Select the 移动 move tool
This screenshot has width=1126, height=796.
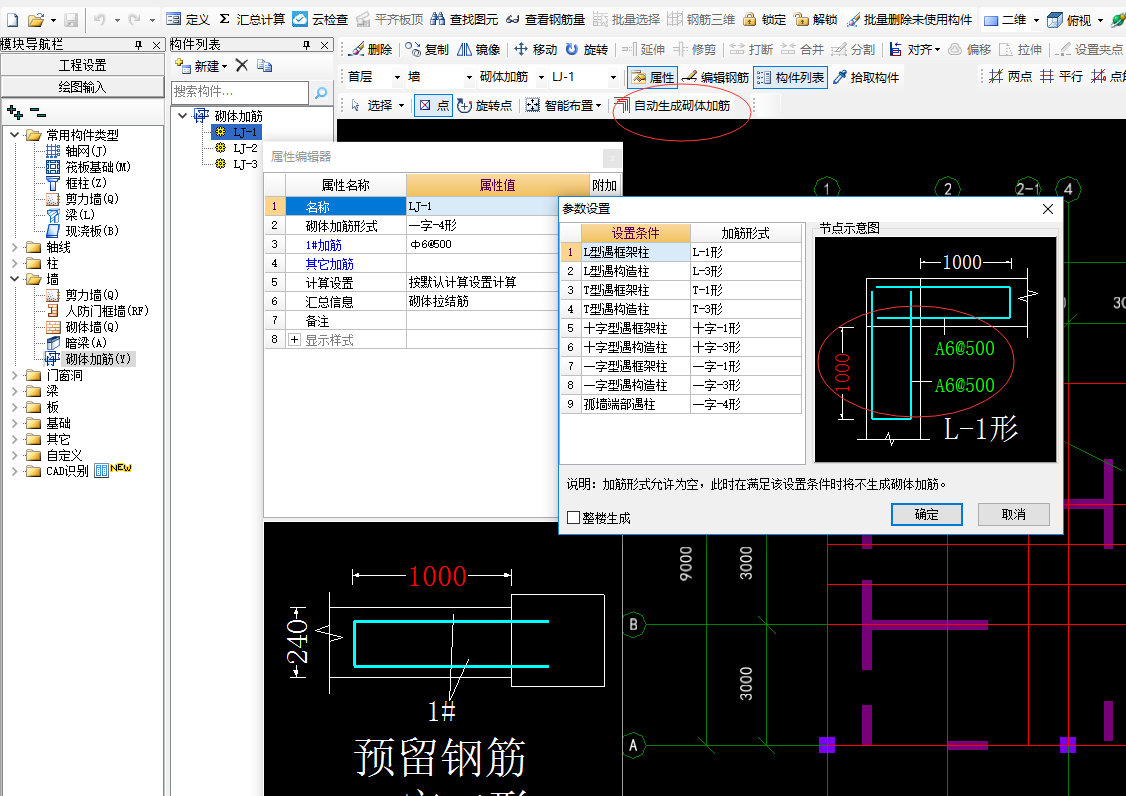point(536,50)
